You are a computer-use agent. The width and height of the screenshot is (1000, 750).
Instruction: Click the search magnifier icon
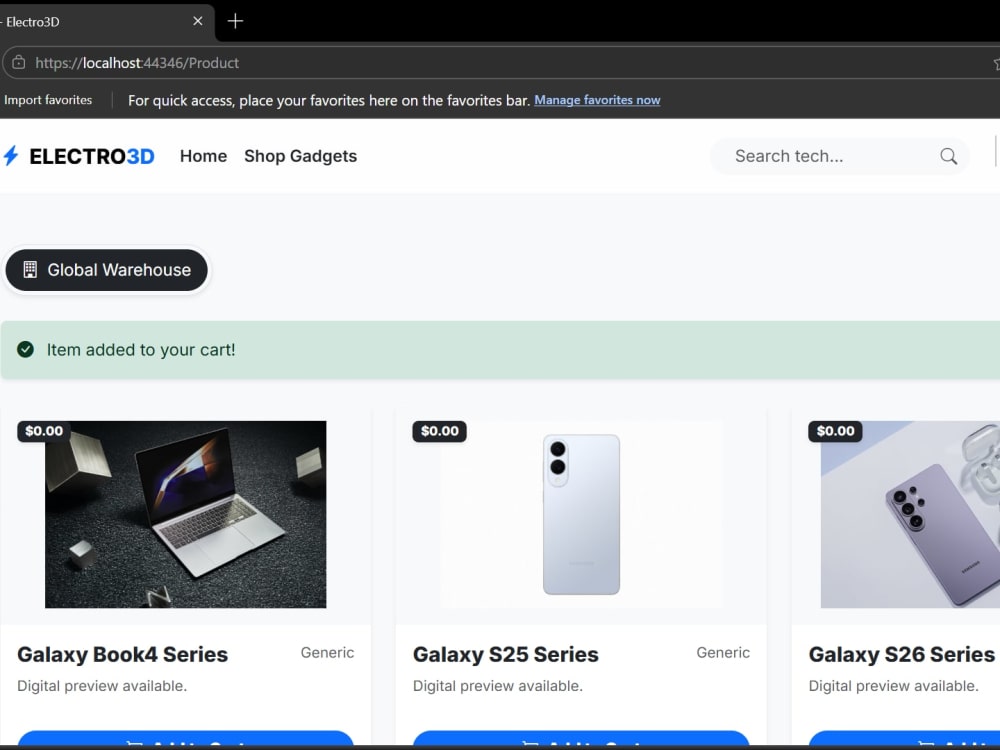[948, 156]
